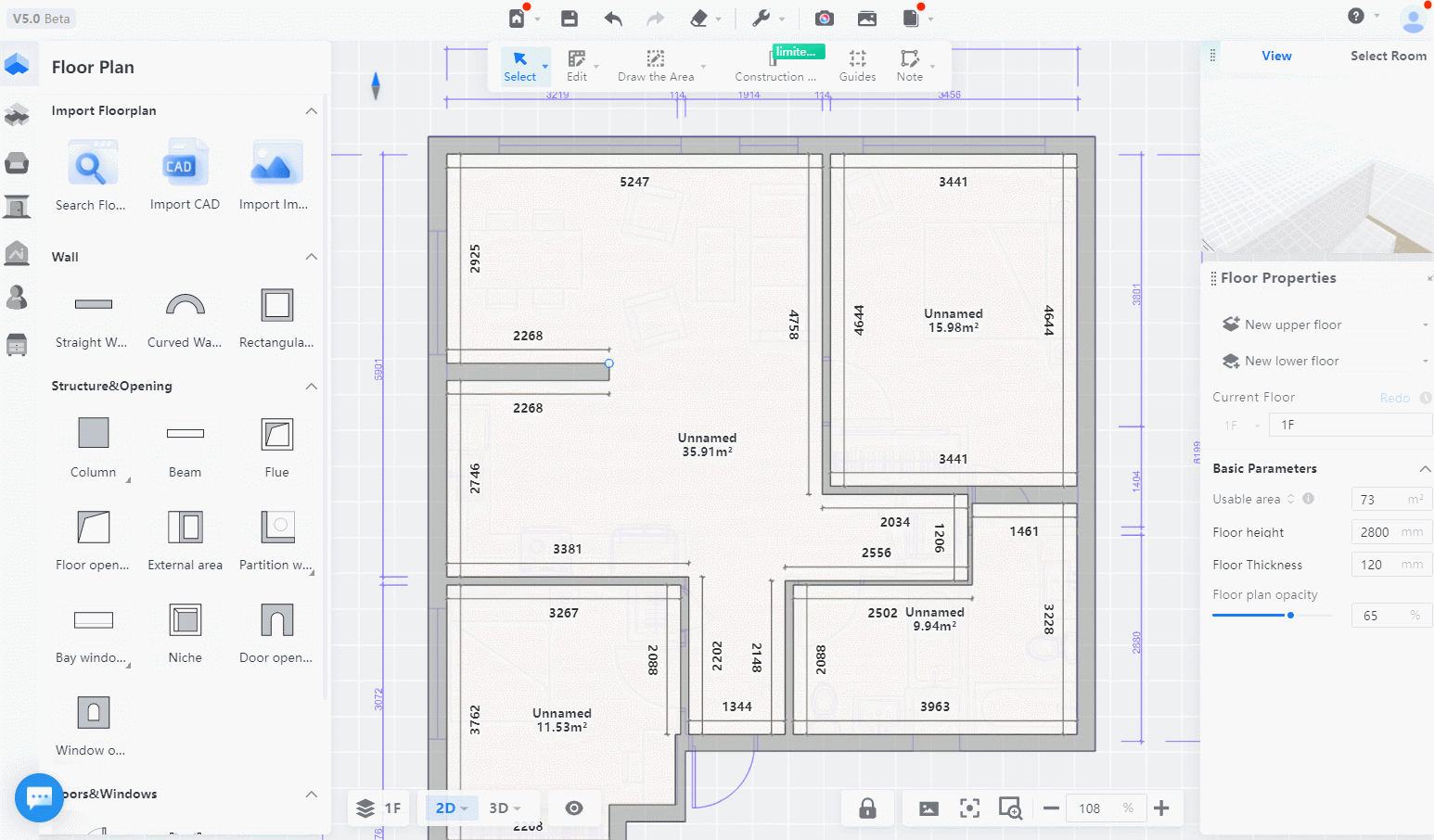The image size is (1434, 840).
Task: Collapse the Basic Parameters section
Action: pos(1425,469)
